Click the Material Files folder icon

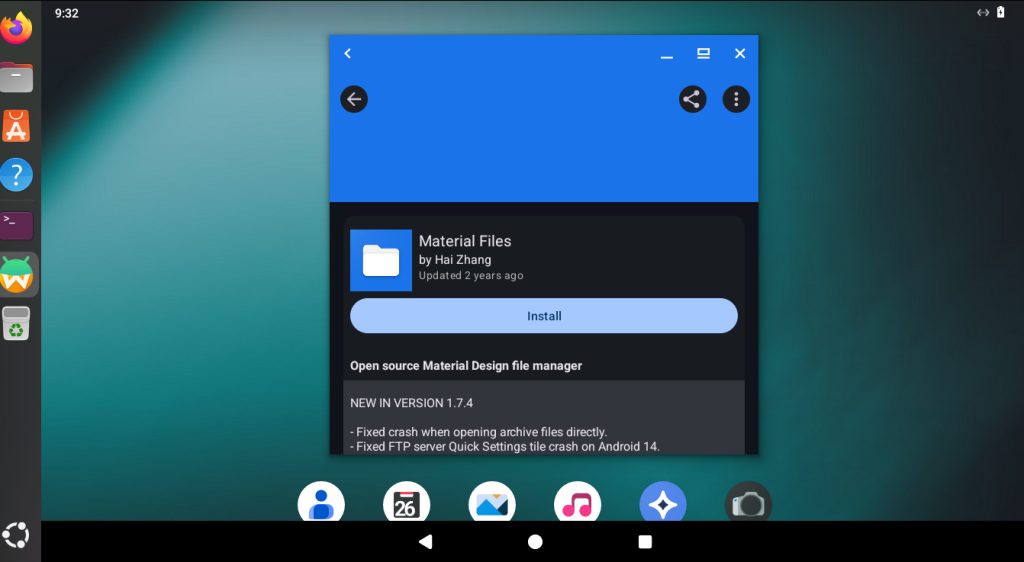(x=381, y=260)
